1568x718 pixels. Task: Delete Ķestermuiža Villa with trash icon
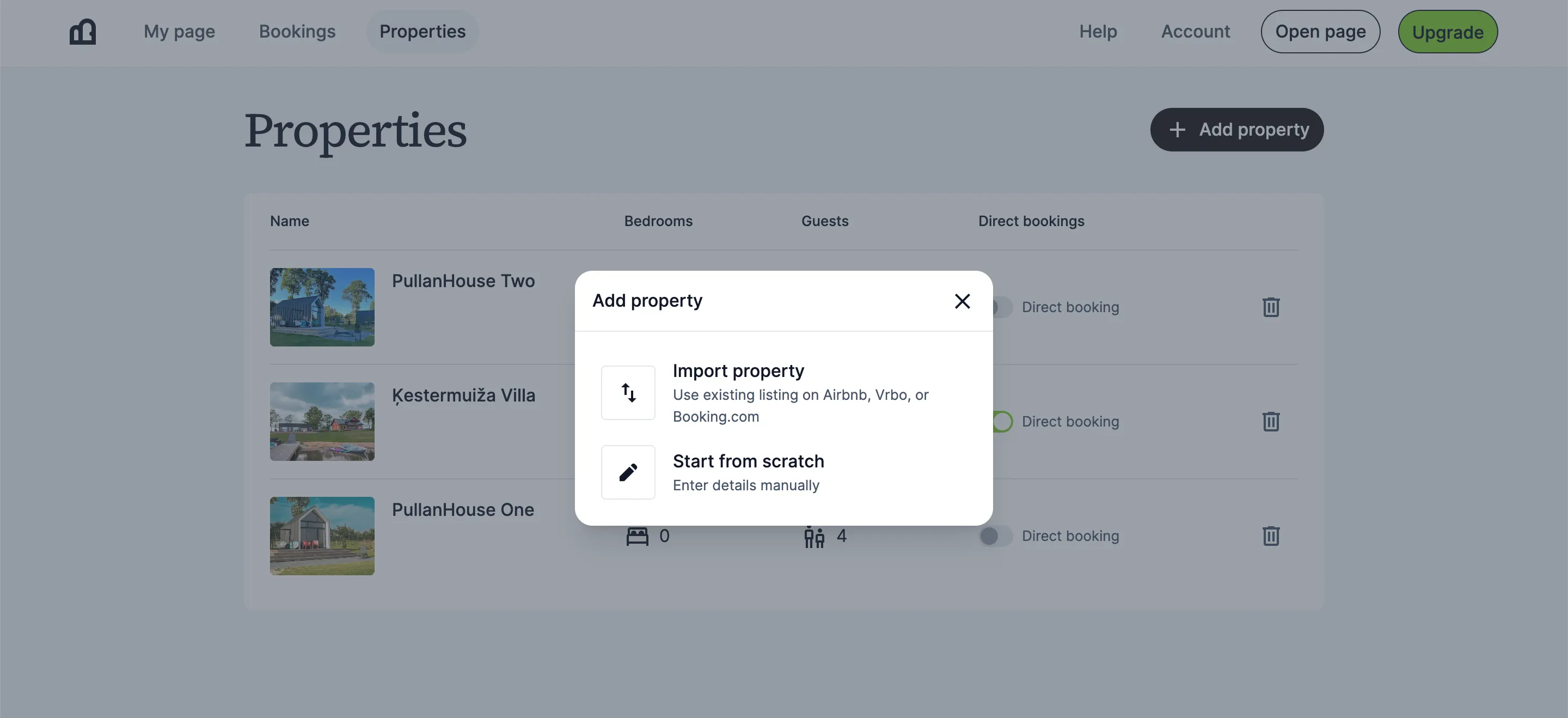click(x=1270, y=422)
